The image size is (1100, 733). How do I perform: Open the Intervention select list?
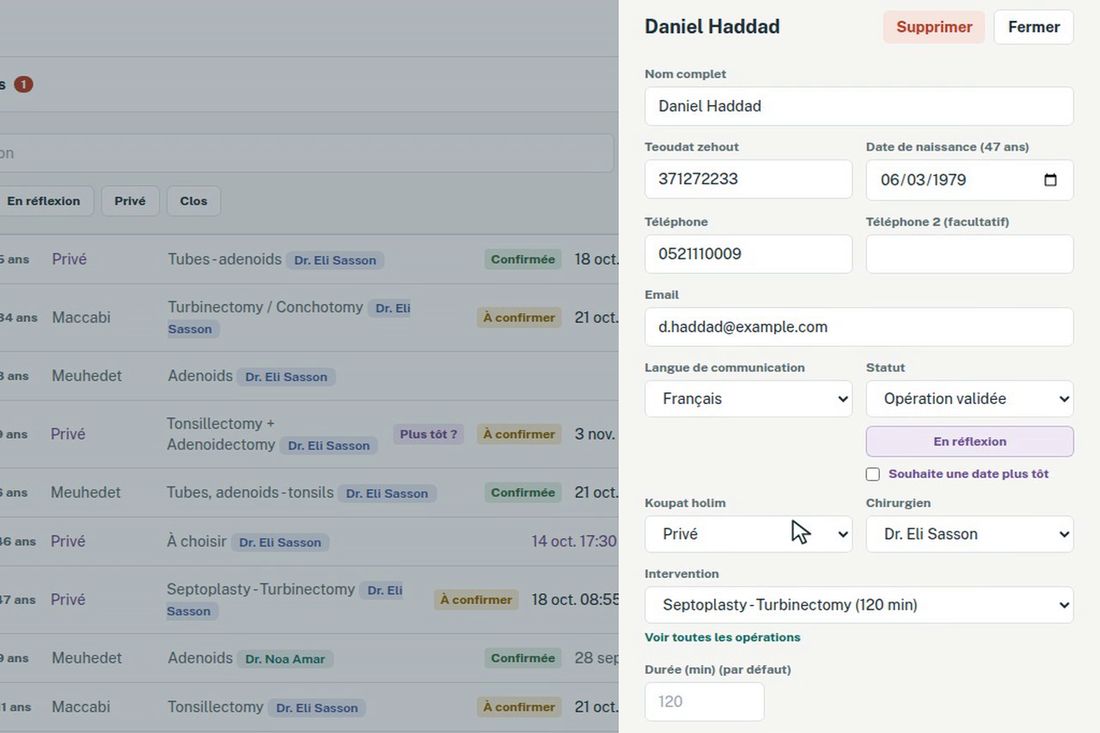pyautogui.click(x=859, y=605)
